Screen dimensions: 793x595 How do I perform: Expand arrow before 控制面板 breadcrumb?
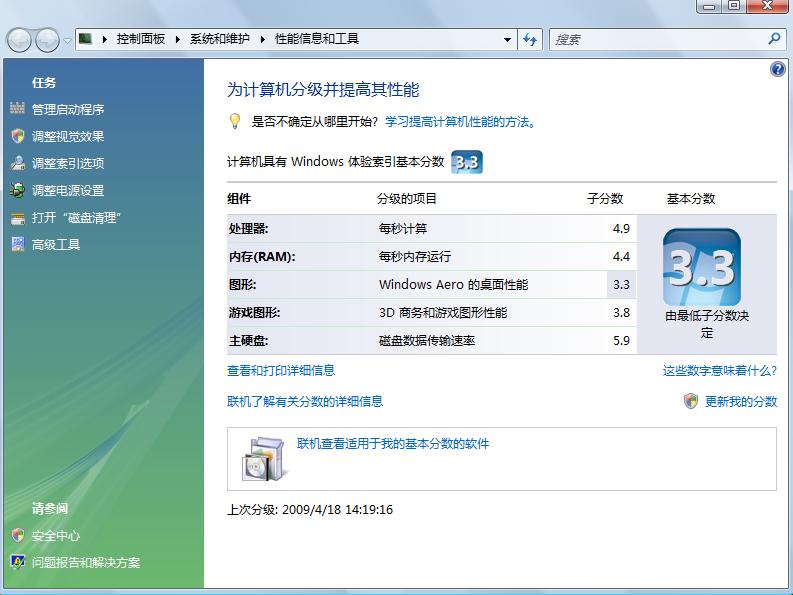pos(104,39)
